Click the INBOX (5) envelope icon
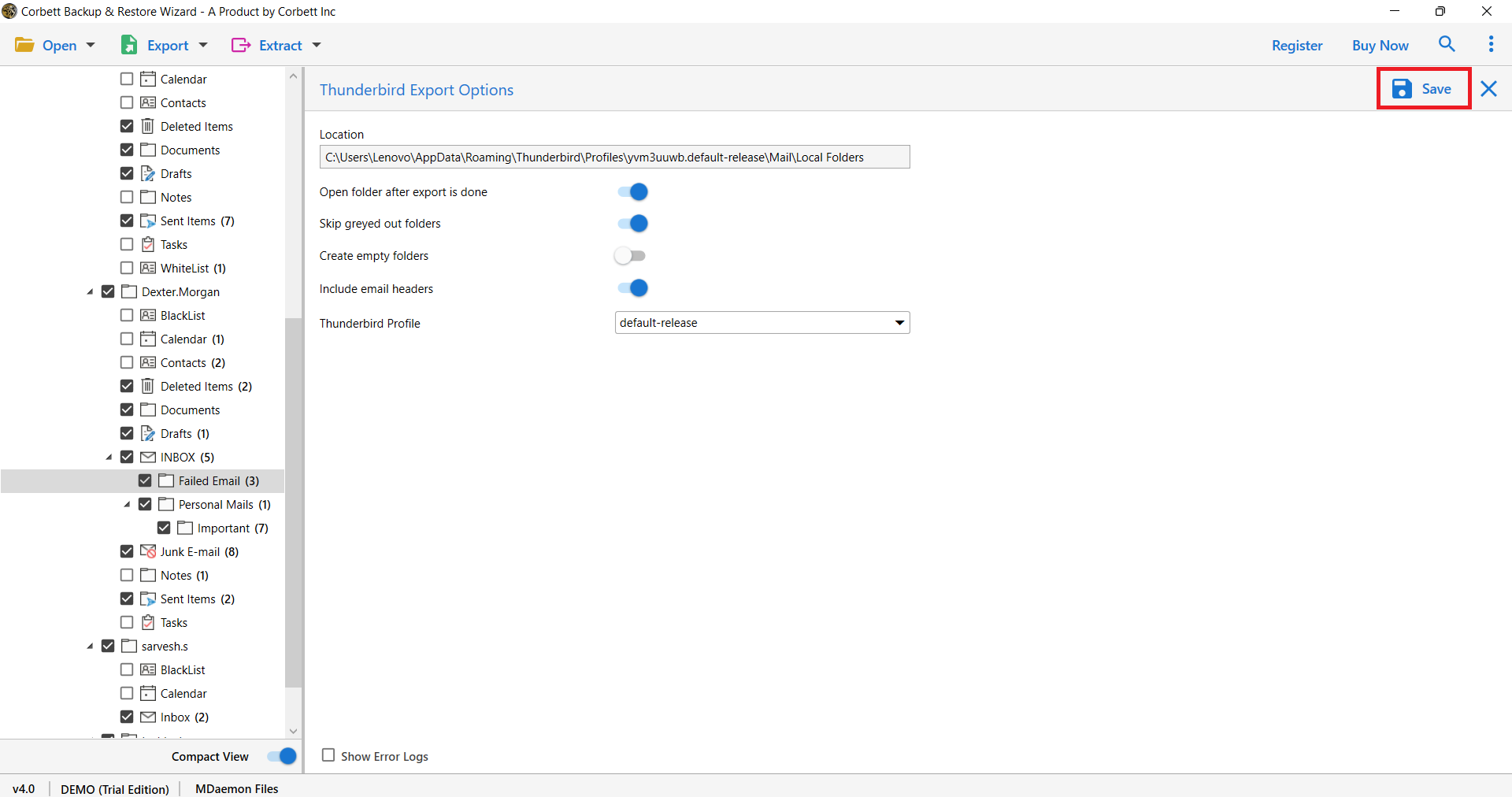 148,457
